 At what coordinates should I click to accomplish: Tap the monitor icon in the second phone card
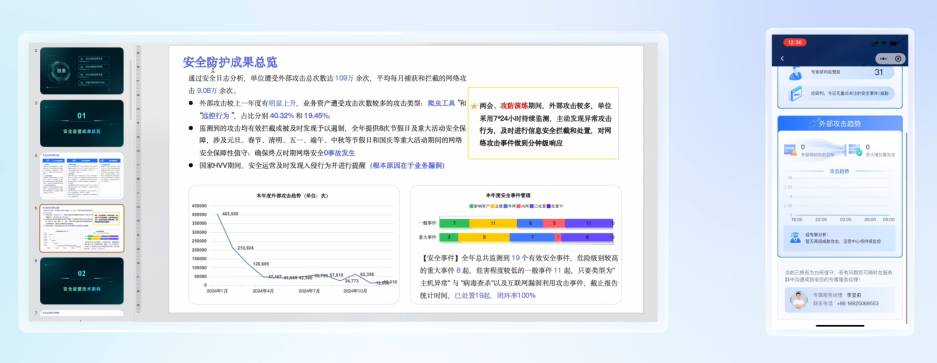coord(797,94)
